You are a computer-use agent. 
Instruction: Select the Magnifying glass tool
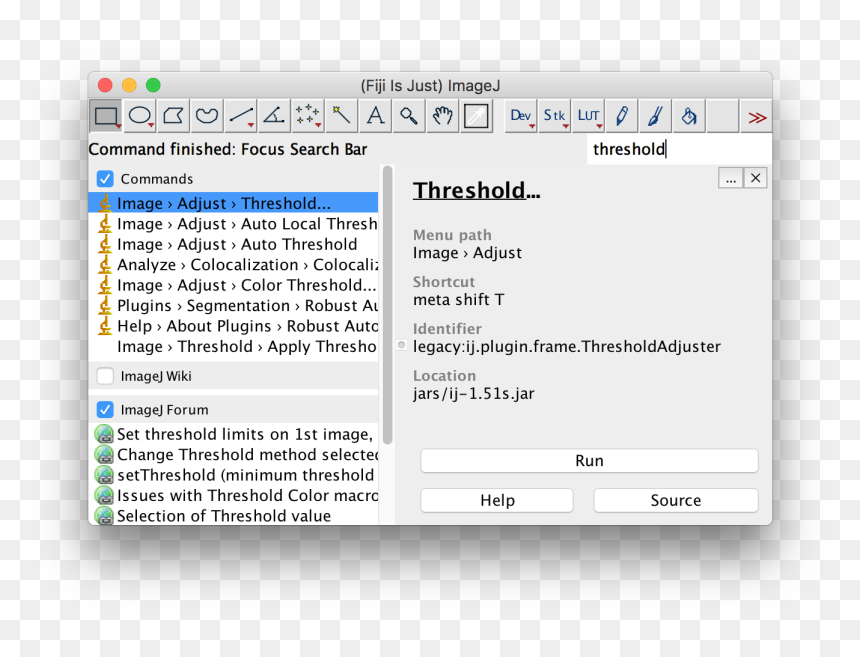coord(409,116)
